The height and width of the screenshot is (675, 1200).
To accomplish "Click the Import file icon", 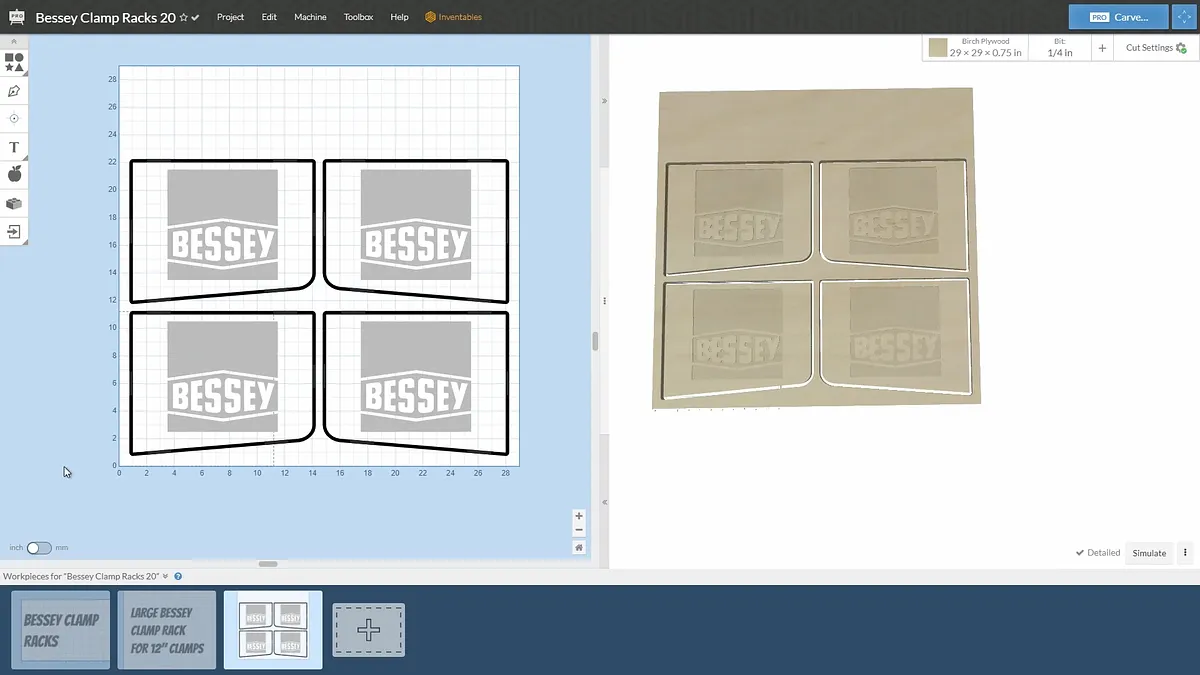I will pyautogui.click(x=14, y=231).
